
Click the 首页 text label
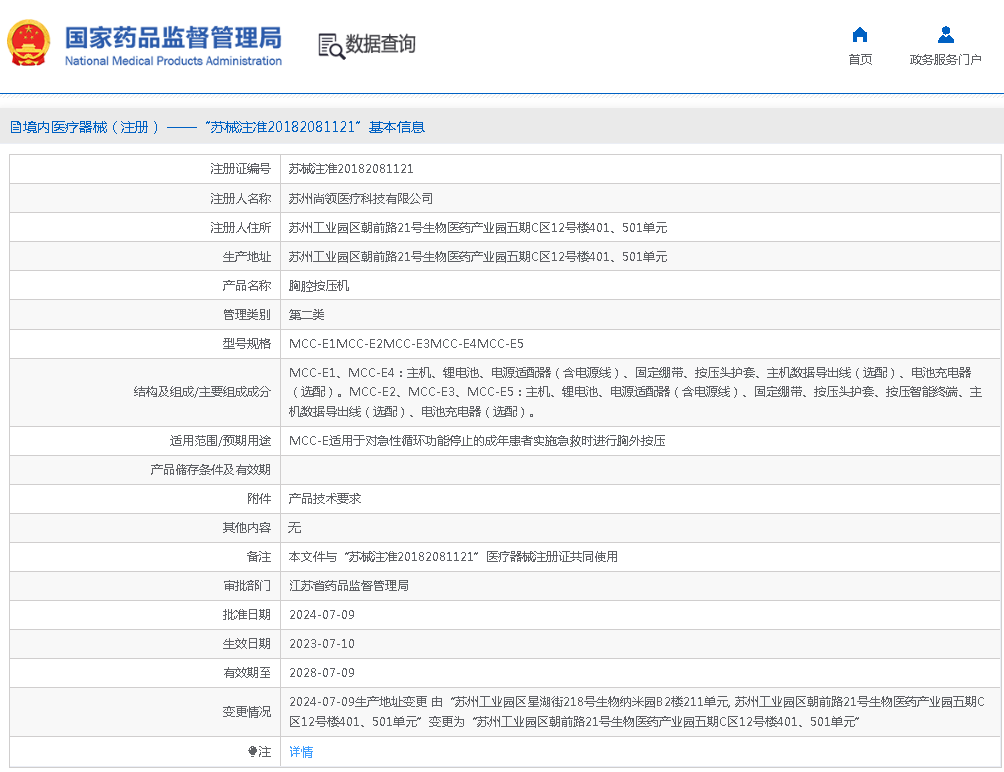click(860, 60)
